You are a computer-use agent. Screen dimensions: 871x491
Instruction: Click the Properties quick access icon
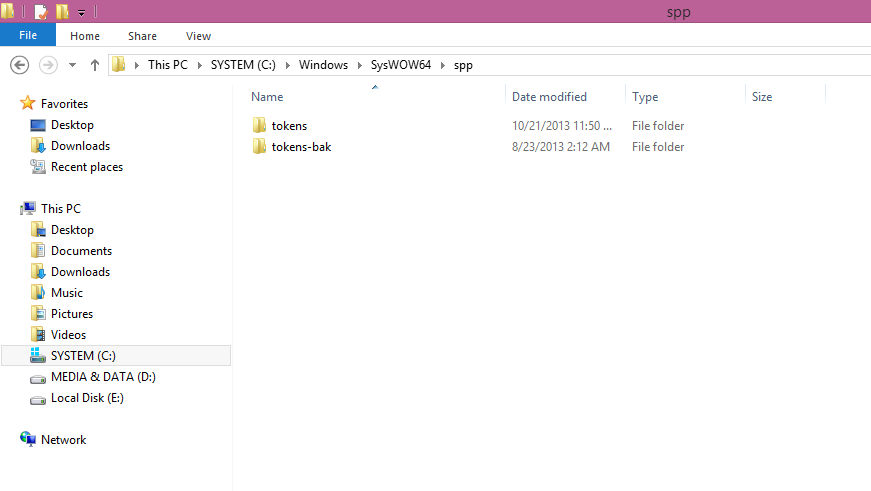(41, 11)
